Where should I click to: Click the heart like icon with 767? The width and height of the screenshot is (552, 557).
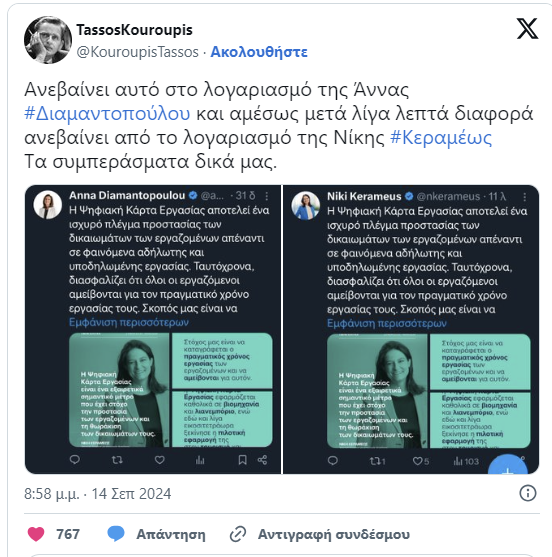point(36,534)
